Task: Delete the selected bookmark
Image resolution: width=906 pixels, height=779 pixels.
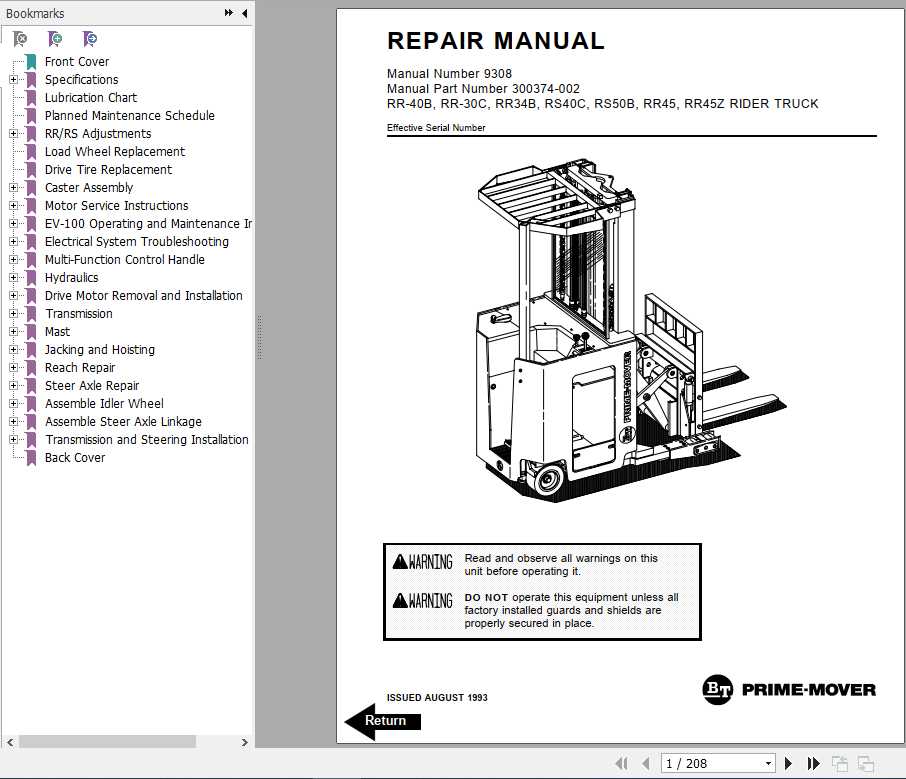Action: pyautogui.click(x=20, y=38)
